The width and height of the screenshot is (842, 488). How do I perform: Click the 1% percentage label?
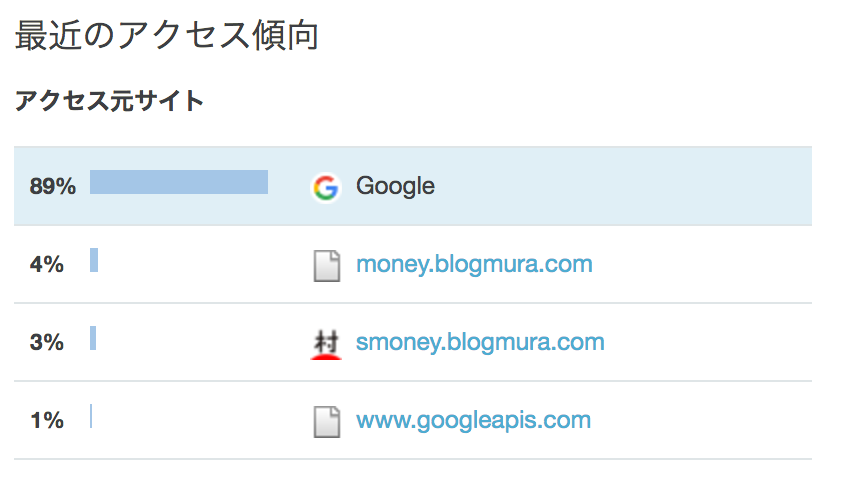tap(47, 420)
